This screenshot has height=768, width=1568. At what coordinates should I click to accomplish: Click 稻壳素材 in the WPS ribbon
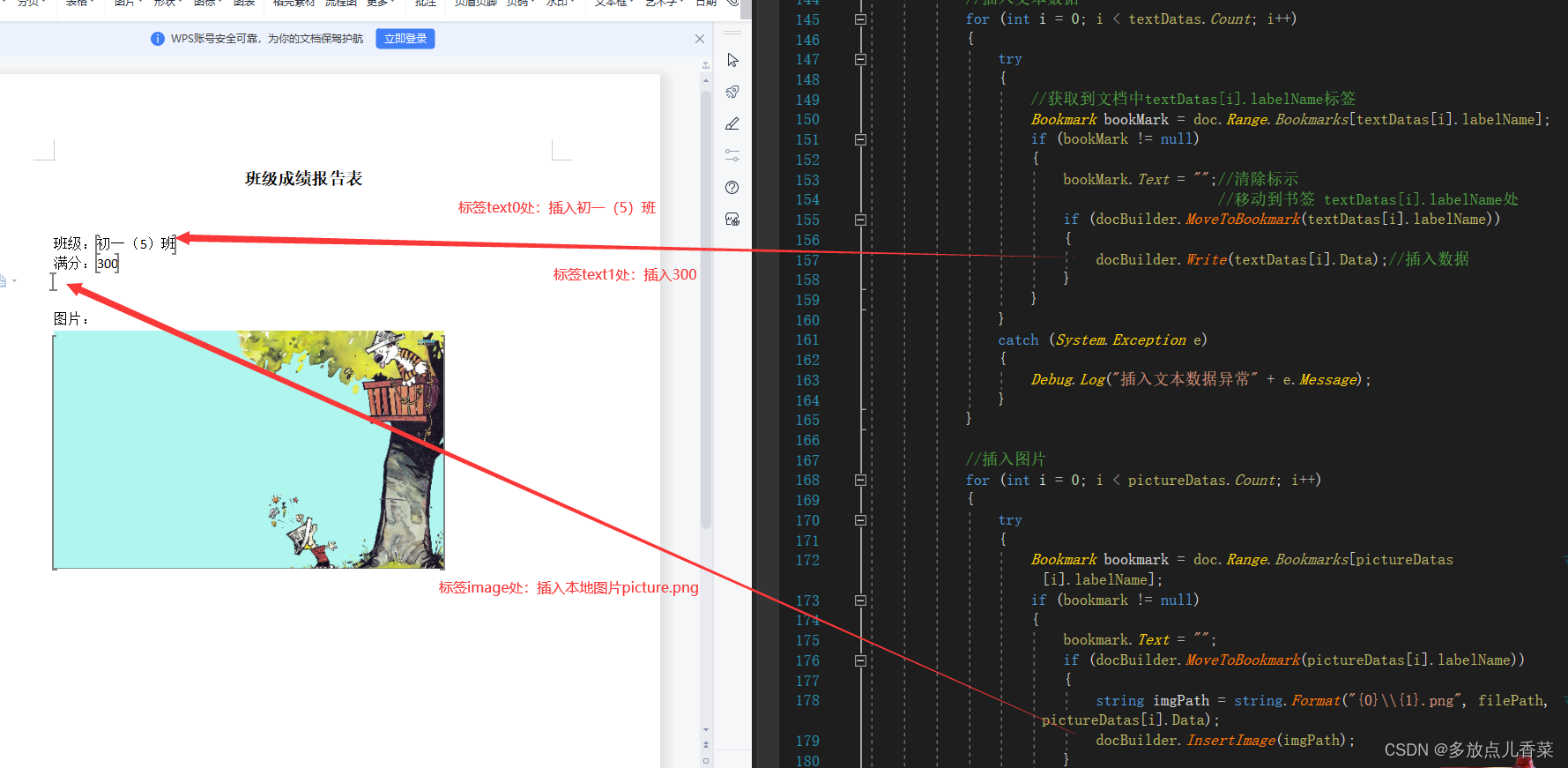pyautogui.click(x=294, y=4)
